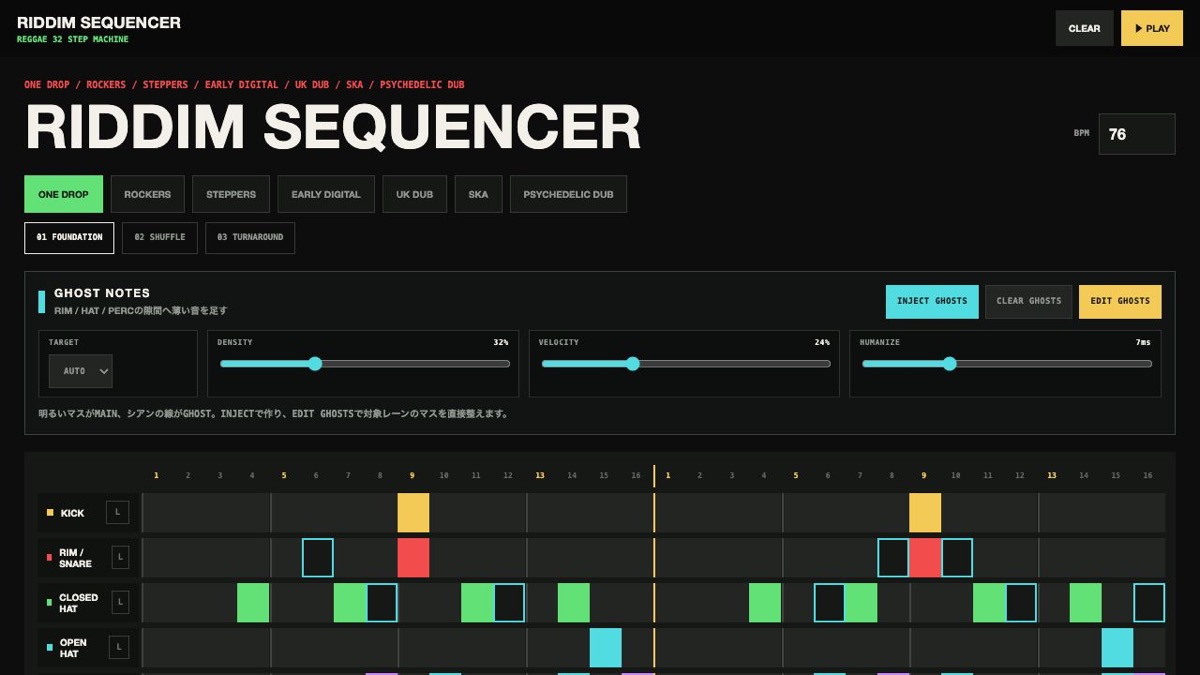Click the Clear Ghosts button
The height and width of the screenshot is (675, 1200).
pyautogui.click(x=1029, y=301)
